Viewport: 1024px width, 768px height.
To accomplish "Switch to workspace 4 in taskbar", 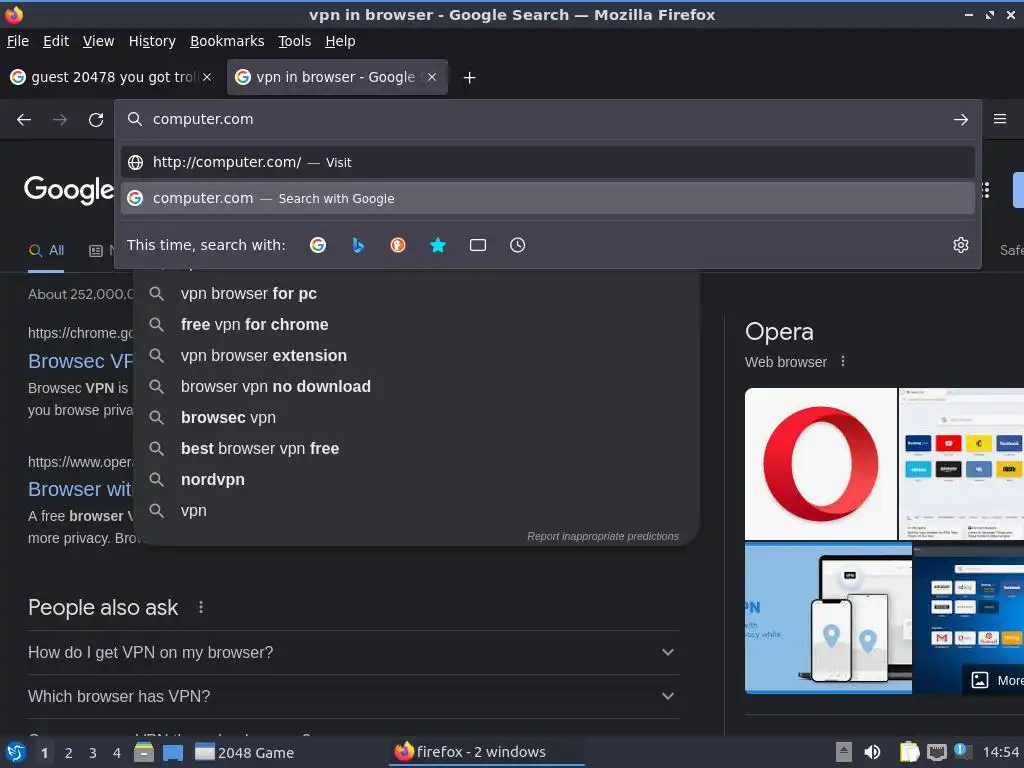I will pyautogui.click(x=117, y=753).
